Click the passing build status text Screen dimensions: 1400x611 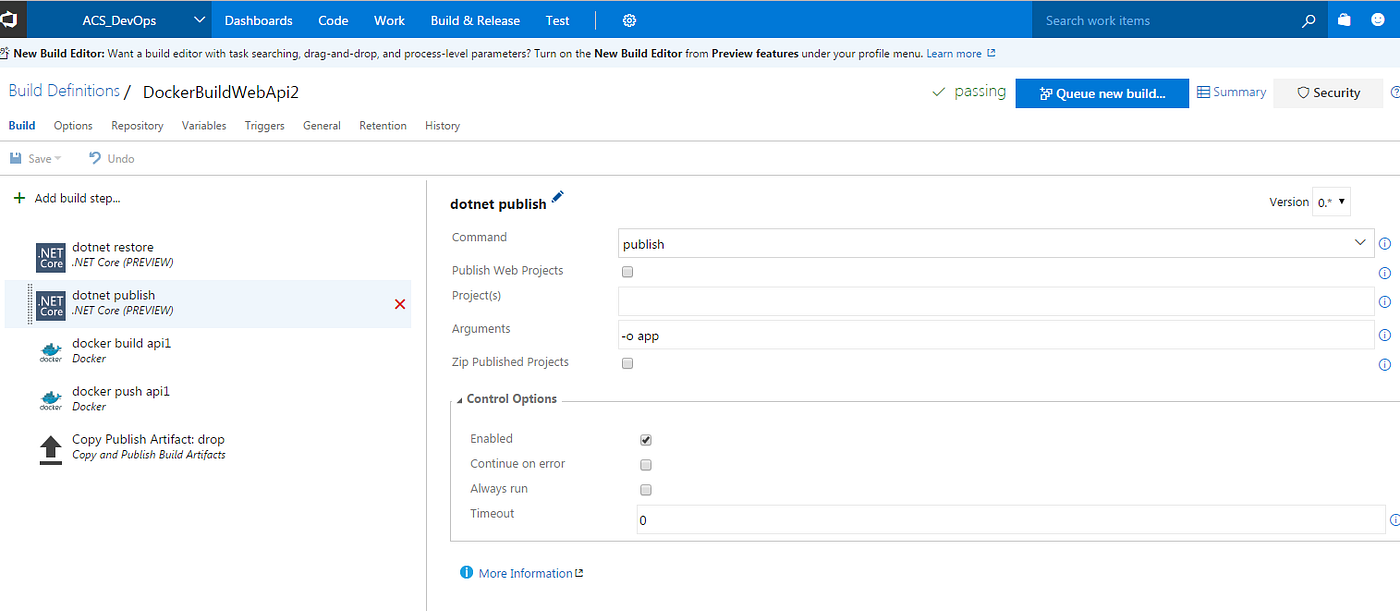[980, 91]
